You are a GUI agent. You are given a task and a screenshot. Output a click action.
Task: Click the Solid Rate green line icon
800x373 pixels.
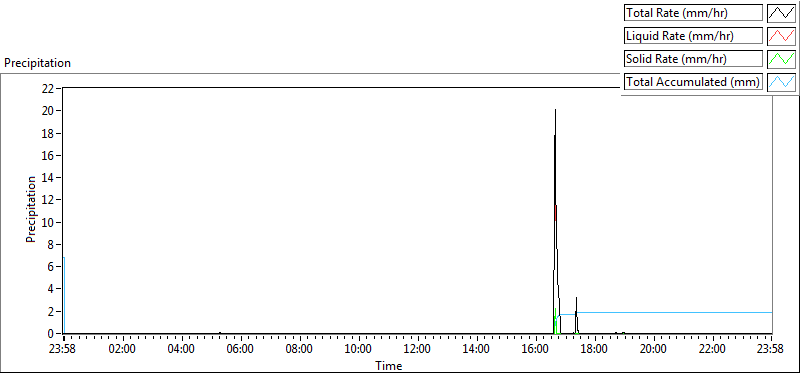tap(782, 58)
